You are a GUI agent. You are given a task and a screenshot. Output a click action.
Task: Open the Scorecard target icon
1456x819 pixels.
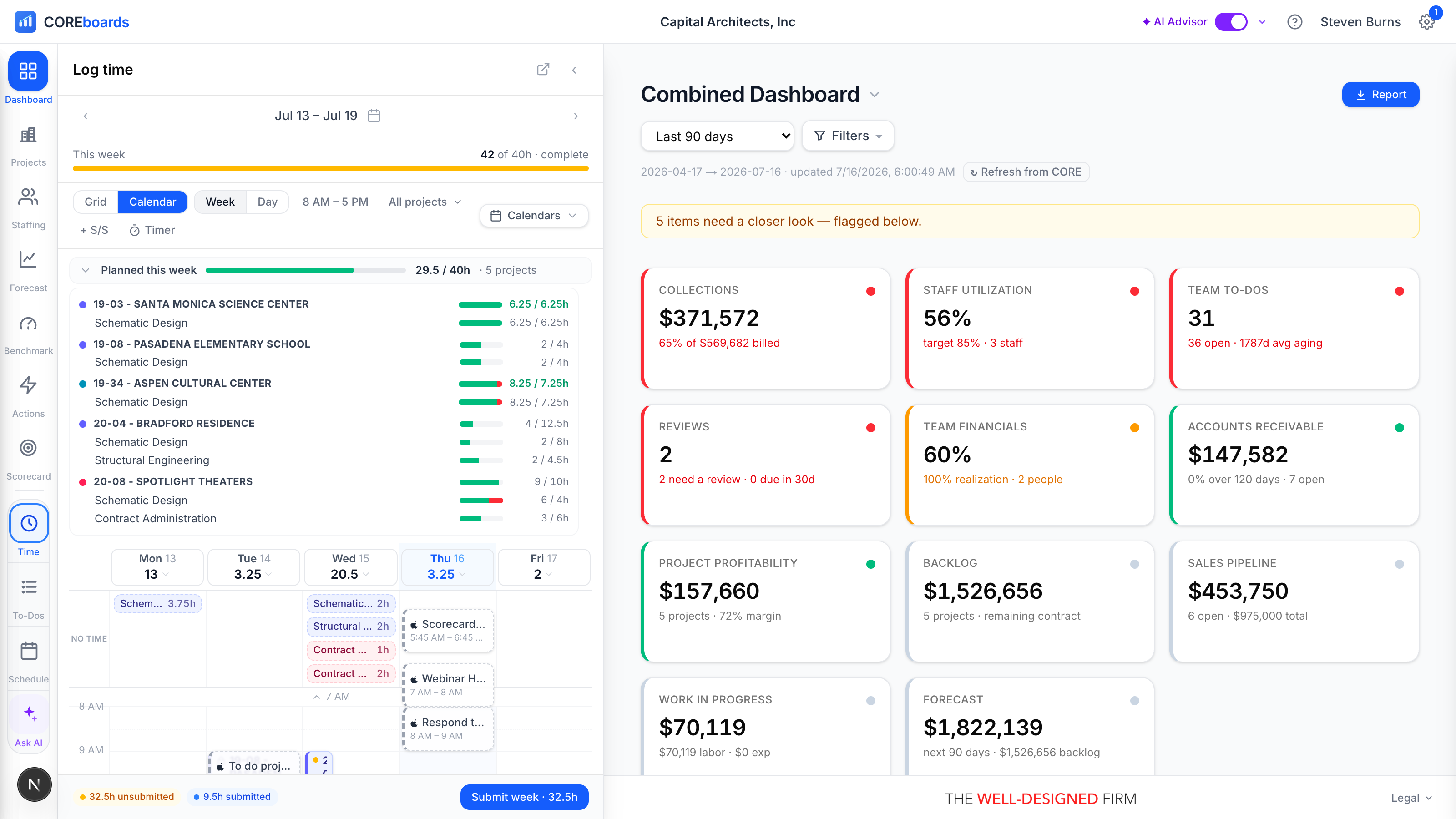(28, 448)
